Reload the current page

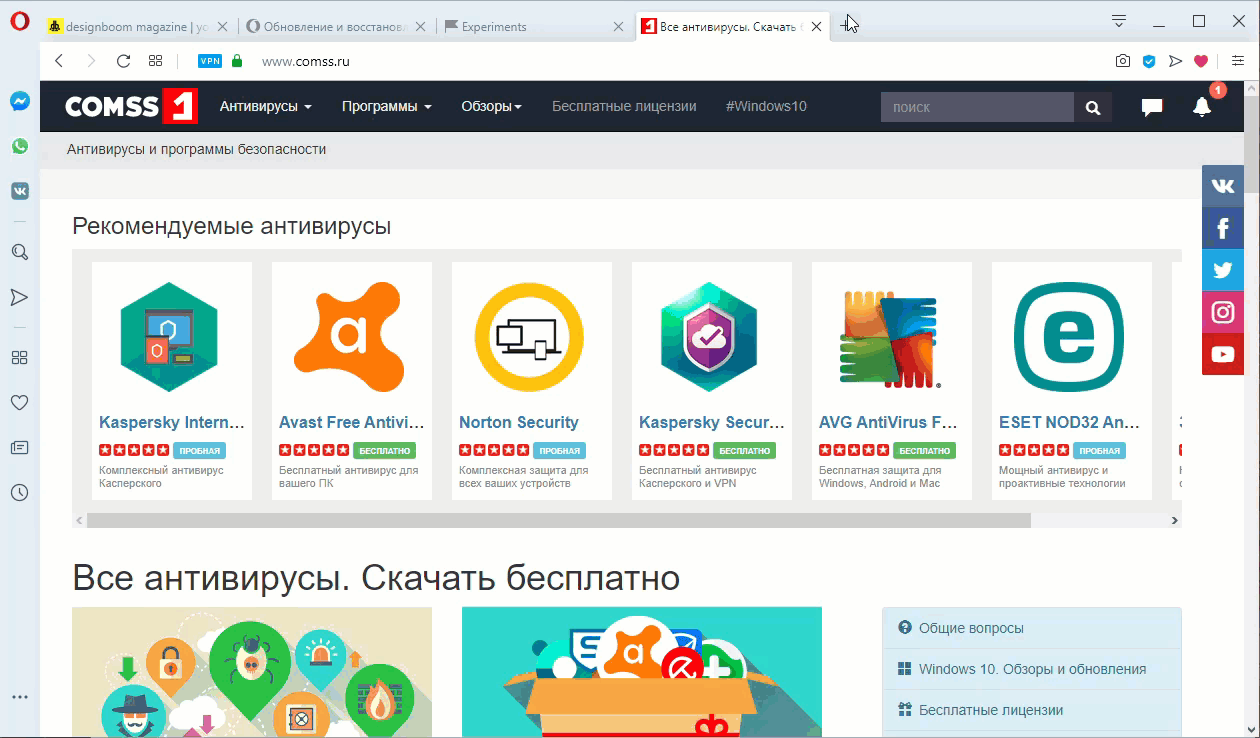pos(124,61)
